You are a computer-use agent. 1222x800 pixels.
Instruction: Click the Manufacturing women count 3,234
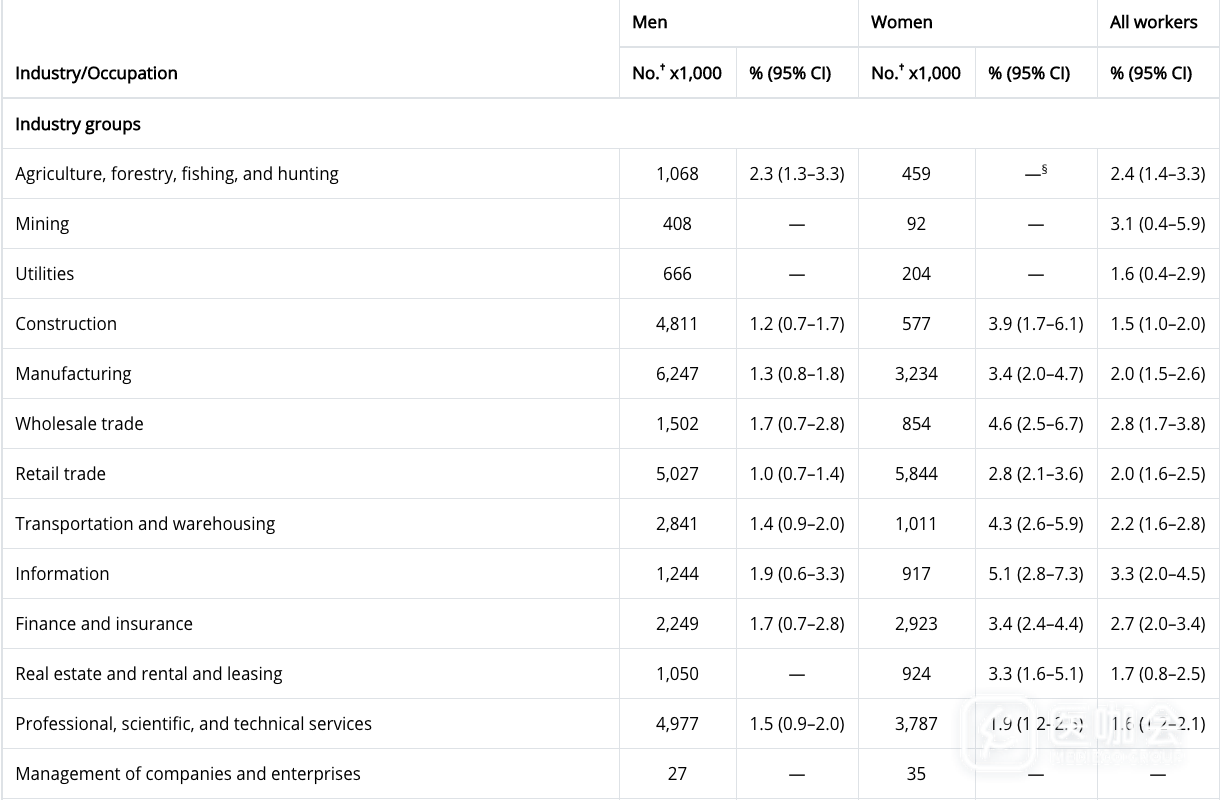(x=916, y=374)
